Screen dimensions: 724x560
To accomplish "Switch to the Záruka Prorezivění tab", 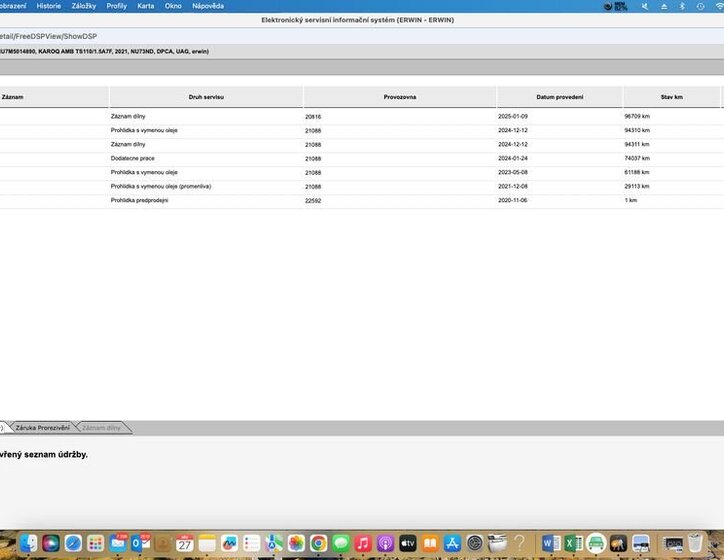I will pos(42,428).
